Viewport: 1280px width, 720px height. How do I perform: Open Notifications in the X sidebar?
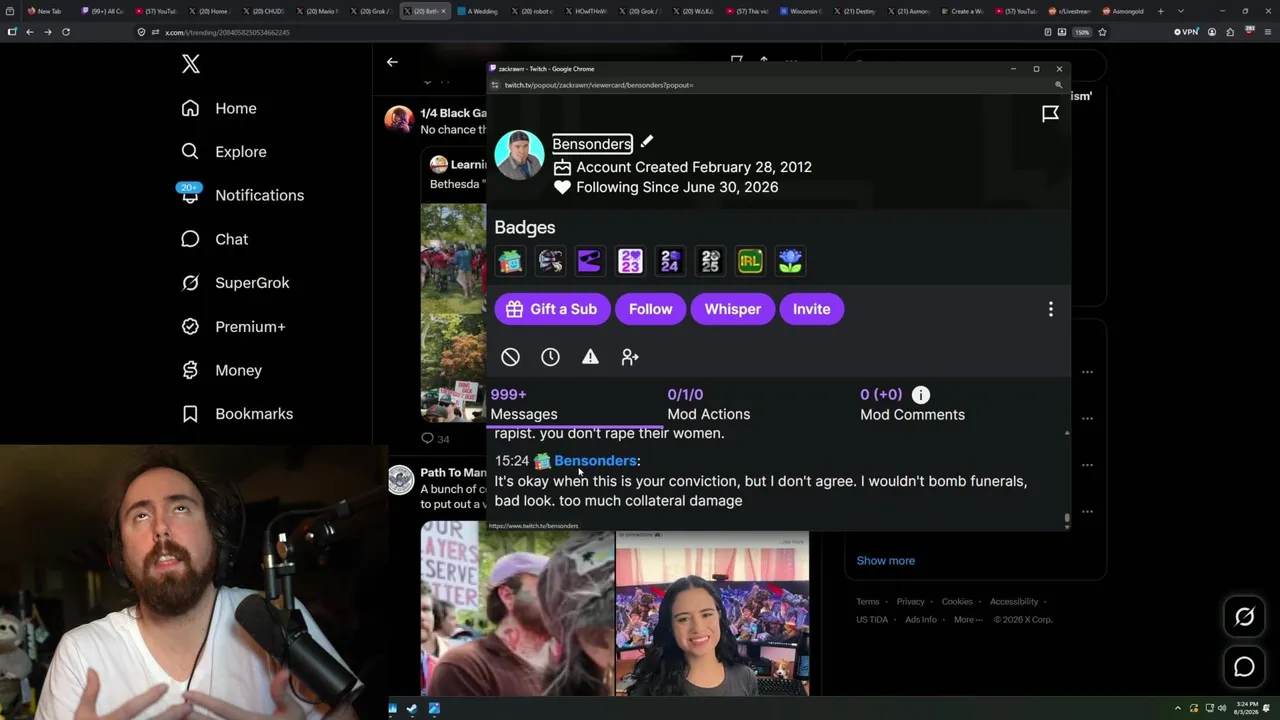click(242, 195)
